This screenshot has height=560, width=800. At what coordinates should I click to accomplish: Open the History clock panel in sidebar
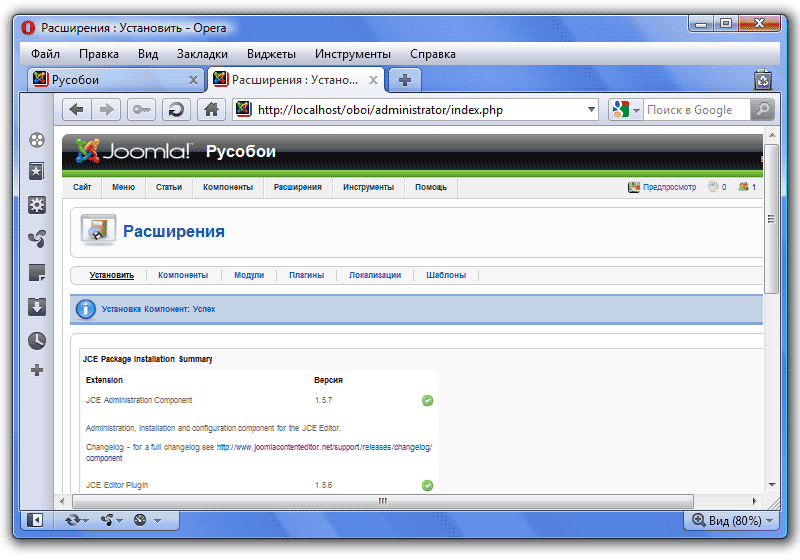click(x=37, y=340)
